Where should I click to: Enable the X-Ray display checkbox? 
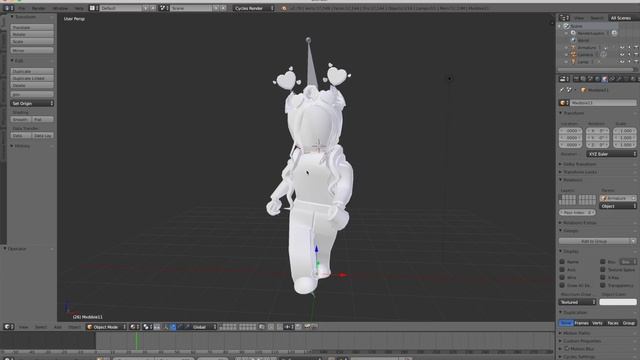coord(602,277)
